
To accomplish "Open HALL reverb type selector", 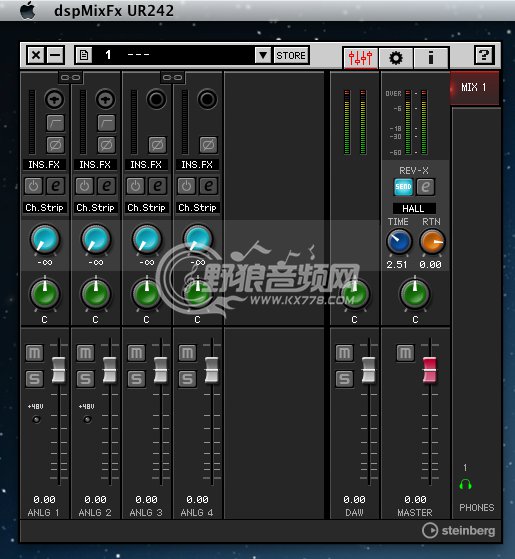I will point(414,208).
